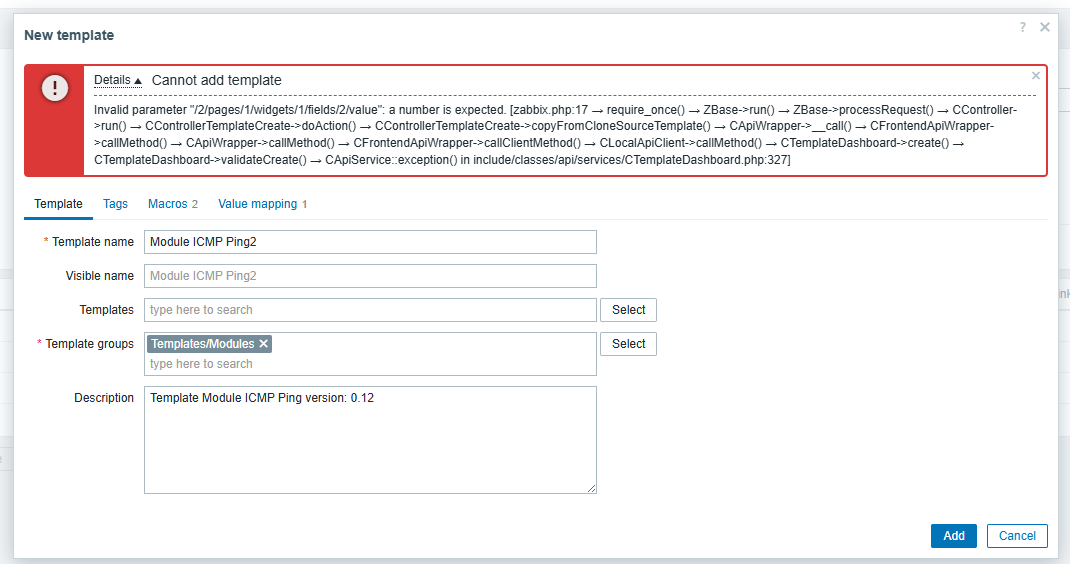The height and width of the screenshot is (564, 1070).
Task: Click inside the Description textarea
Action: coord(371,440)
